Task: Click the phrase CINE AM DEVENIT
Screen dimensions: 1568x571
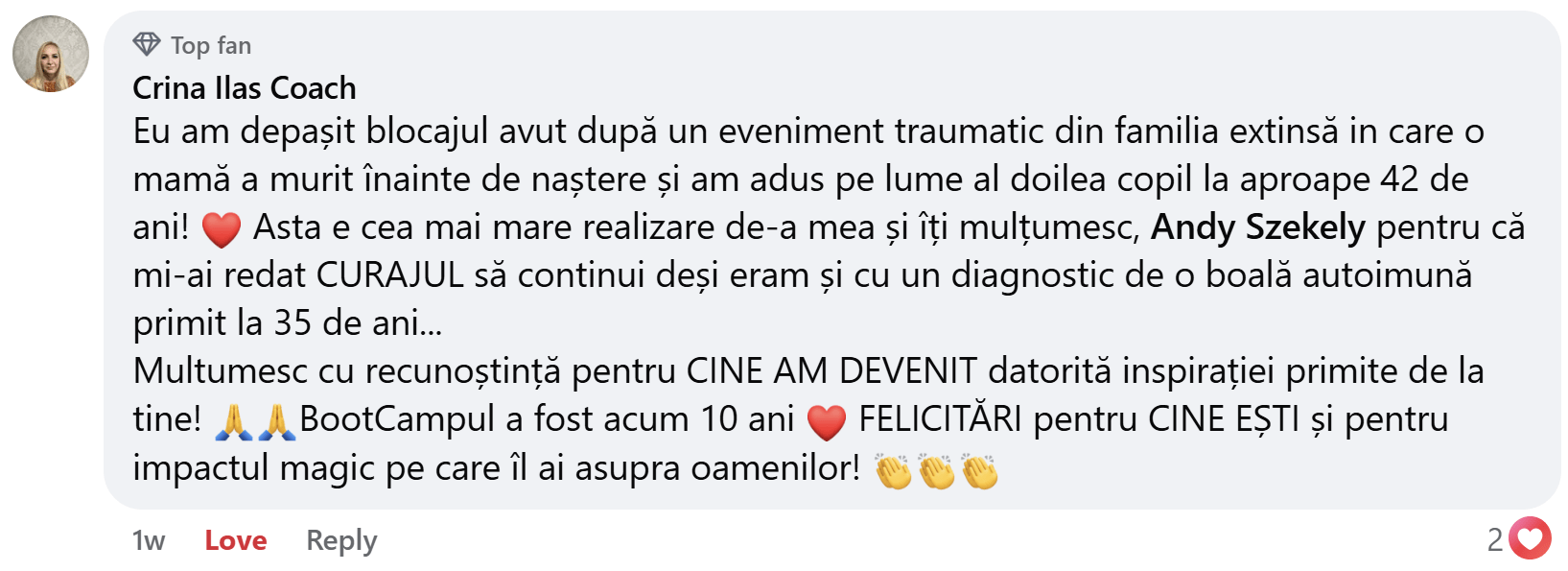Action: coord(832,371)
